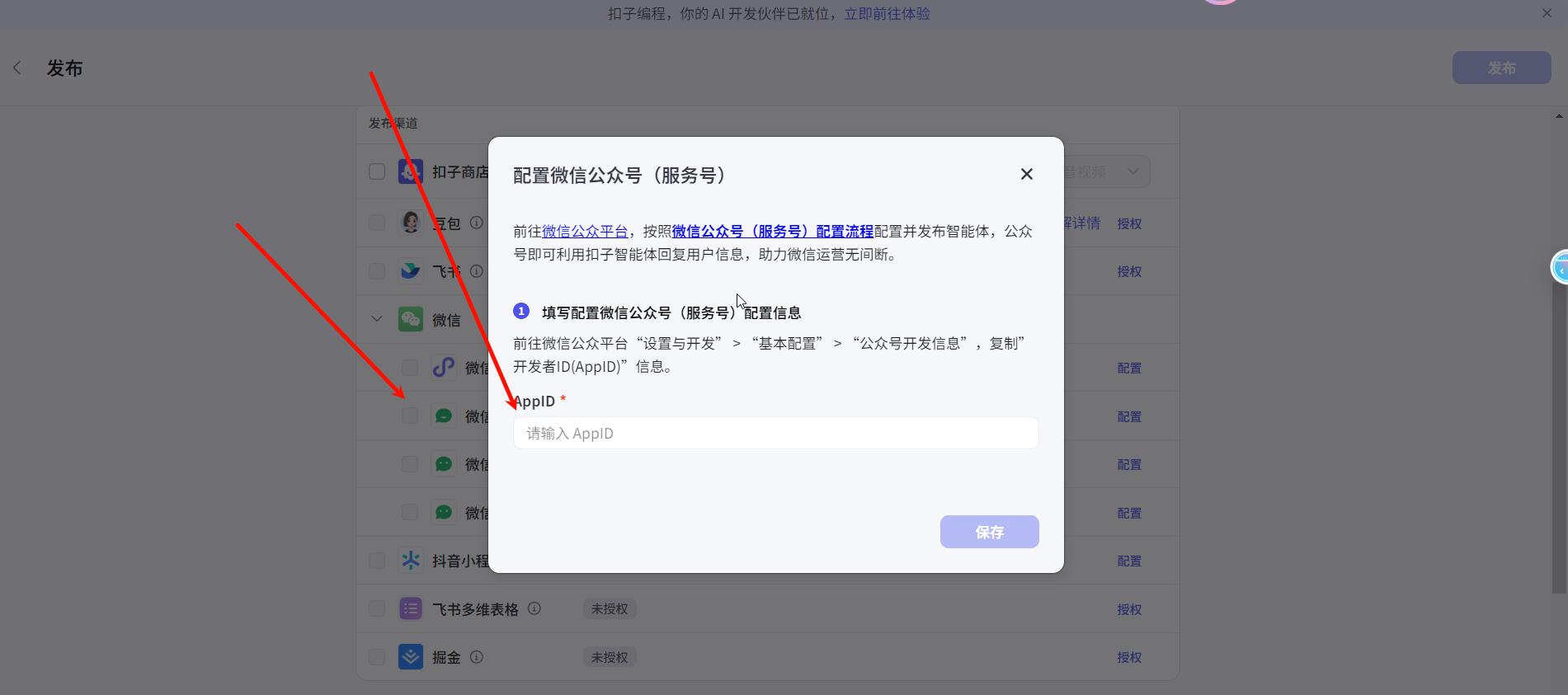
Task: Click the 填写配置微信公众号 step heading
Action: click(671, 312)
